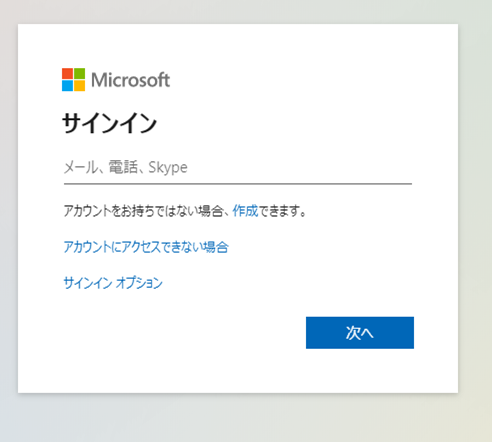Click the Microsoft wordmark text

point(130,80)
